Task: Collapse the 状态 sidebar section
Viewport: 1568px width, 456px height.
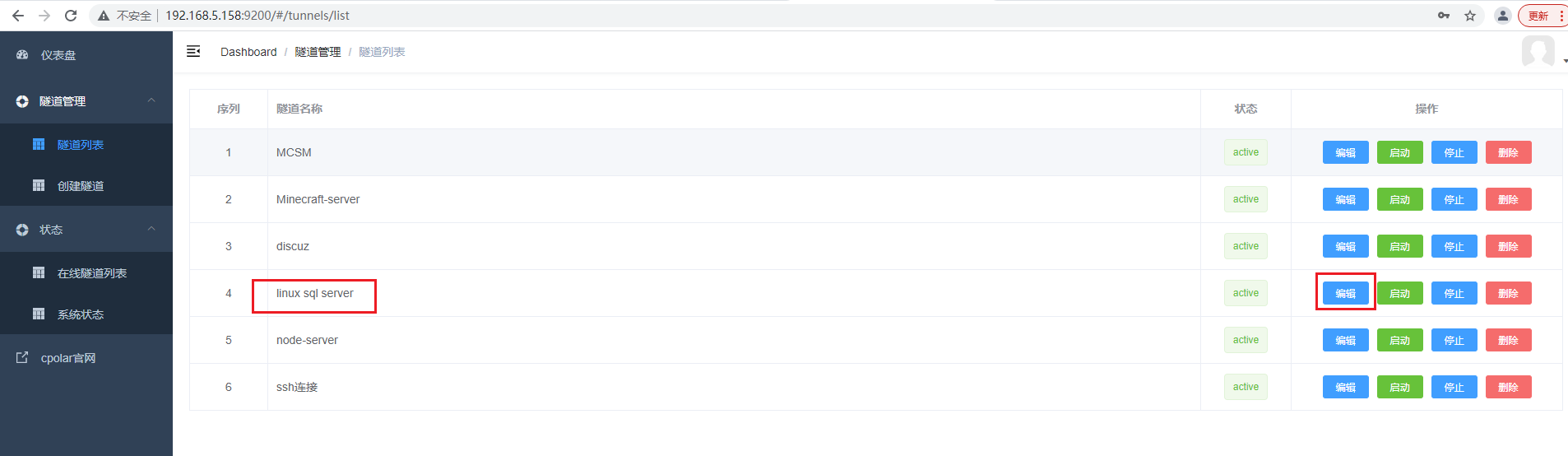Action: click(151, 229)
